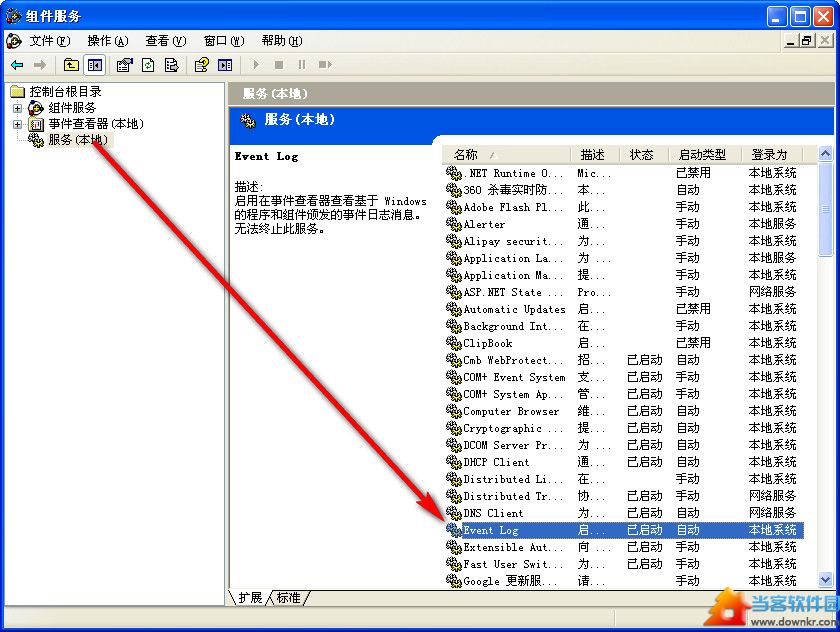The image size is (840, 632).
Task: Select 服务 (本地) tree item
Action: coord(78,140)
